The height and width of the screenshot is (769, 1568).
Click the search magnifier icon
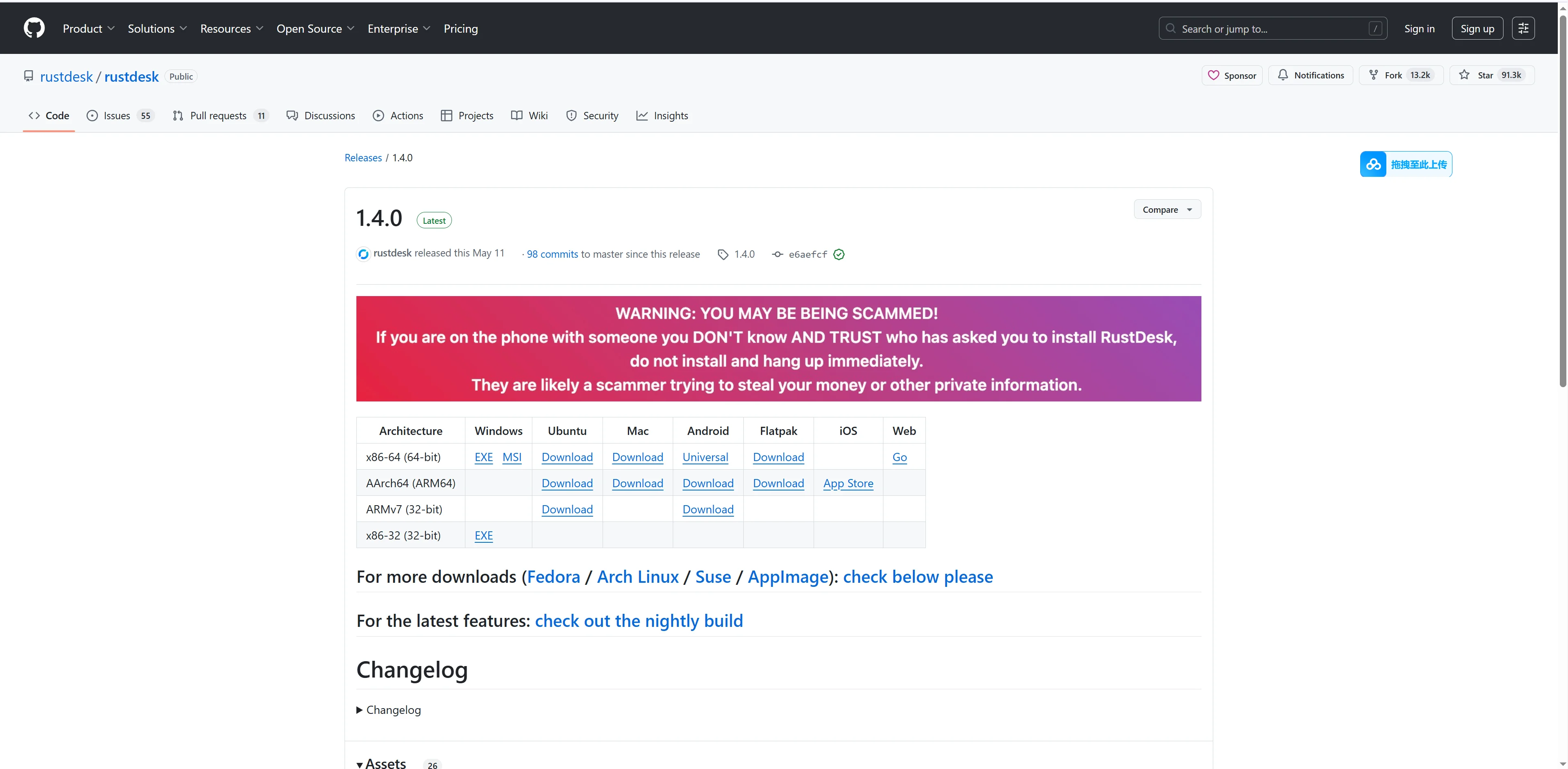pyautogui.click(x=1170, y=29)
